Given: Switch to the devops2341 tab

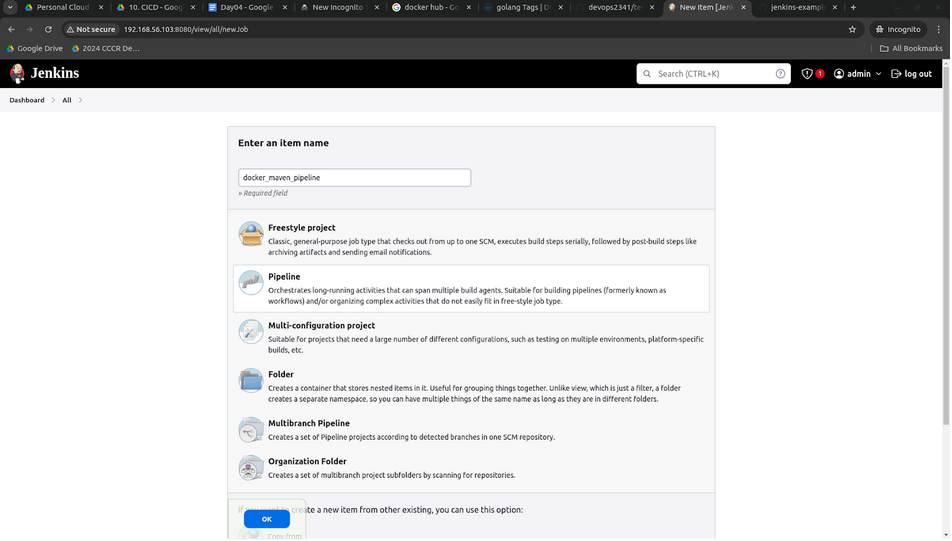Looking at the screenshot, I should (x=614, y=7).
